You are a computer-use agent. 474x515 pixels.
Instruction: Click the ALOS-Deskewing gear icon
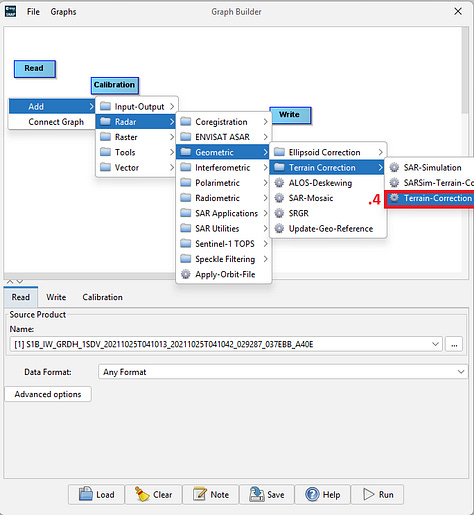click(279, 183)
